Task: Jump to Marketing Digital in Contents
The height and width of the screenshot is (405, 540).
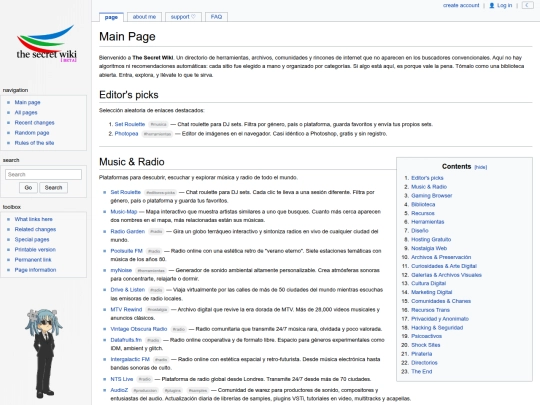Action: [x=432, y=292]
